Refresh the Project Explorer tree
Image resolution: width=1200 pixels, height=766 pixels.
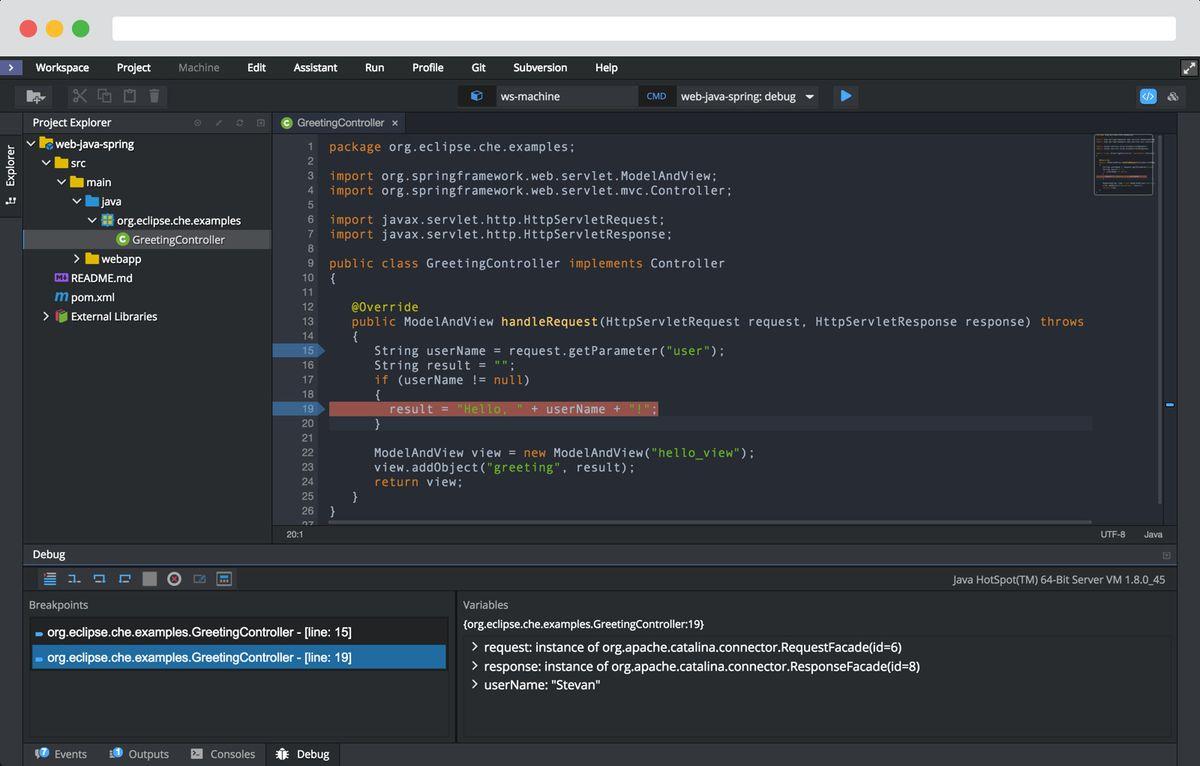point(240,123)
